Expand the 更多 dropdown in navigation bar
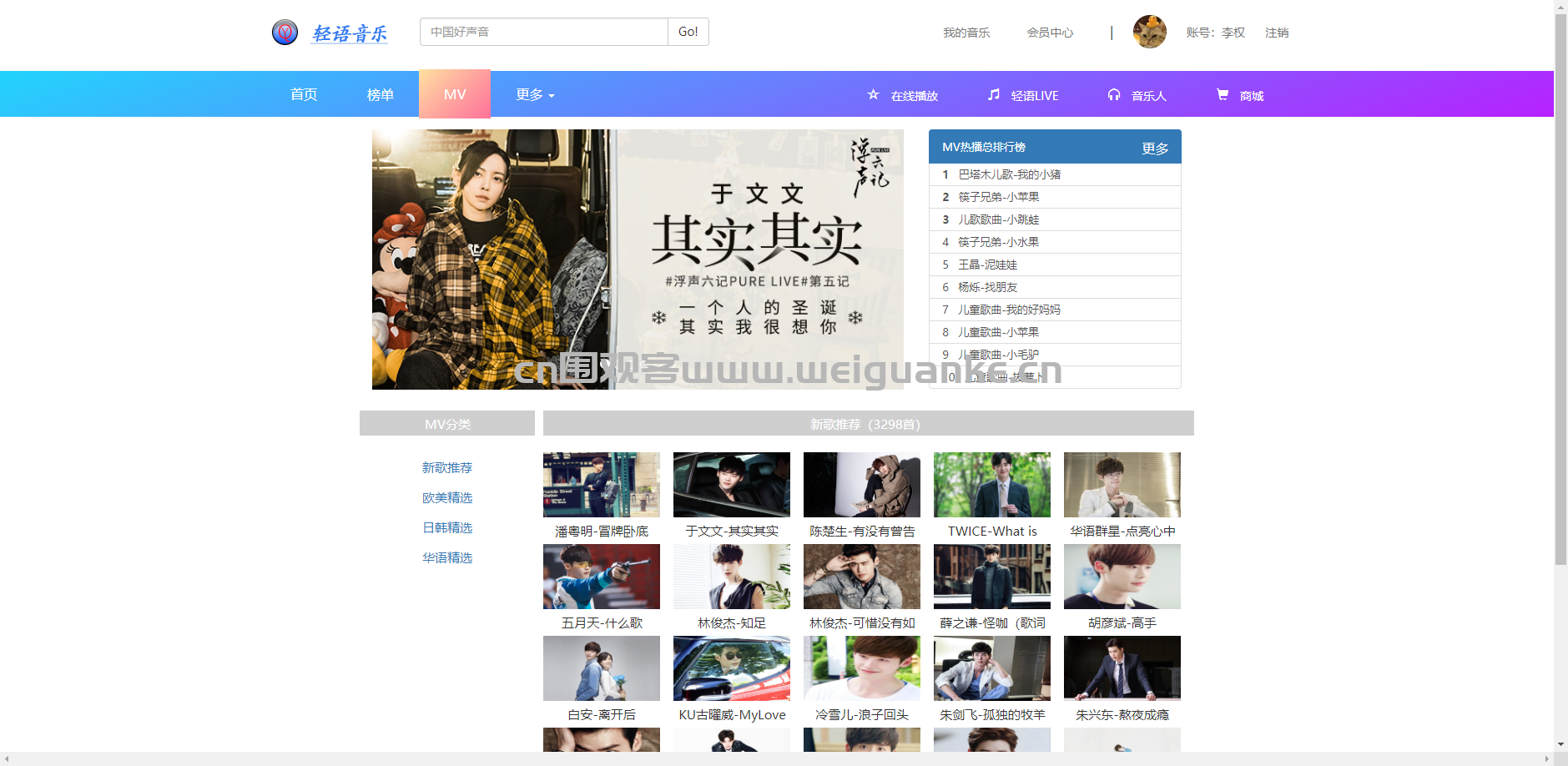 pyautogui.click(x=535, y=94)
